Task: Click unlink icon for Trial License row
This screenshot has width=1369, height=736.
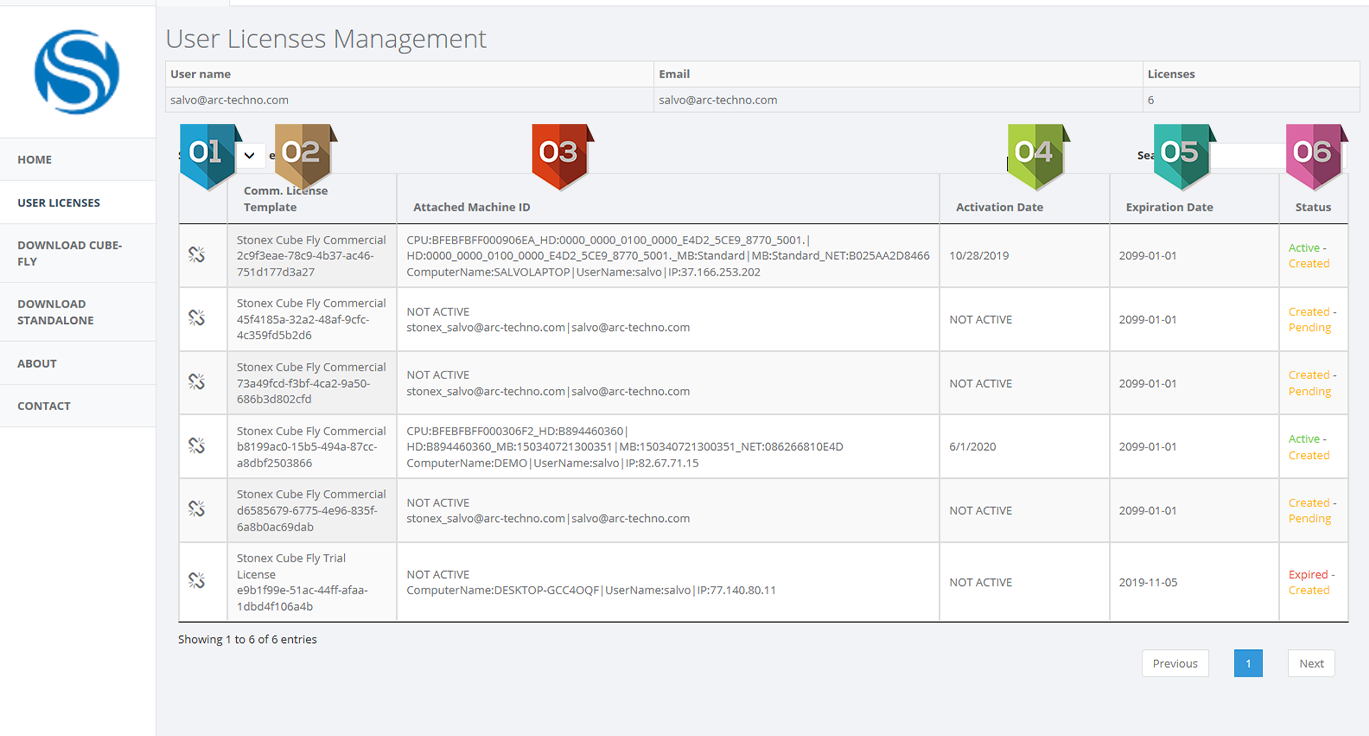Action: pyautogui.click(x=197, y=581)
